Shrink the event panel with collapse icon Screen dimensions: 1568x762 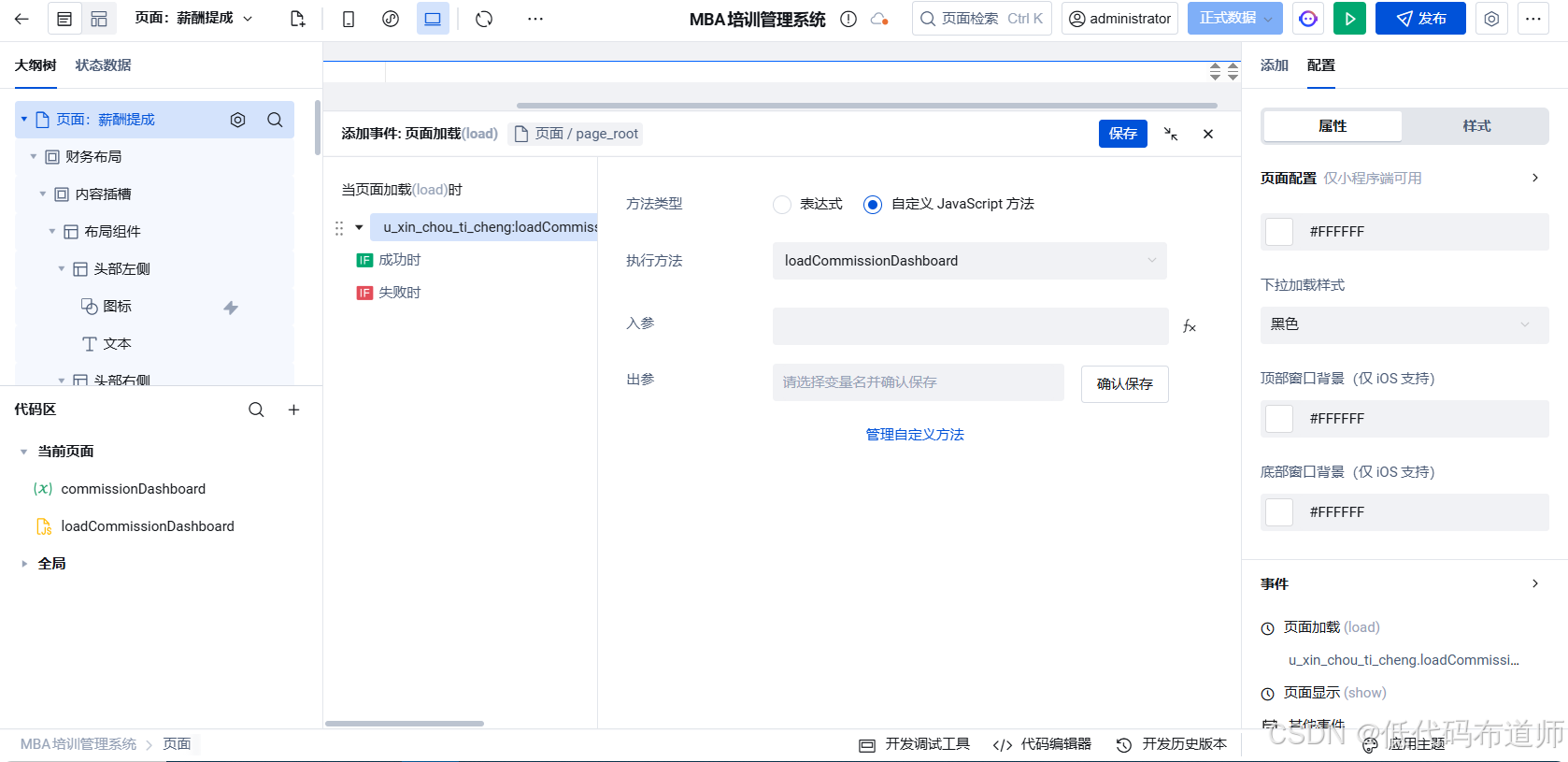[1171, 134]
